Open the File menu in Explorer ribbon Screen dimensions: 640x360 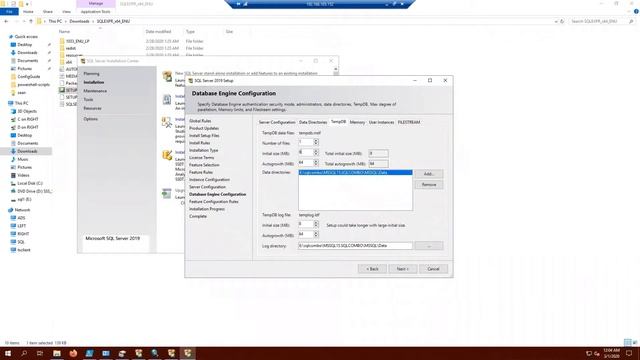(9, 12)
